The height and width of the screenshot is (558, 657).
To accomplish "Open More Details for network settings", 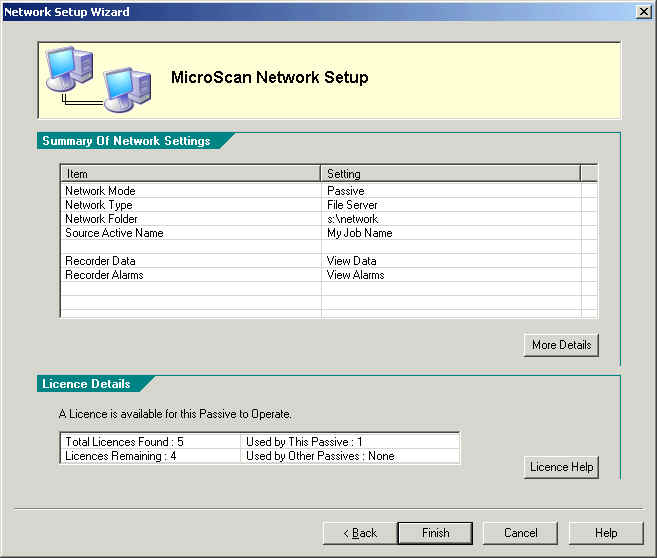I will 561,345.
